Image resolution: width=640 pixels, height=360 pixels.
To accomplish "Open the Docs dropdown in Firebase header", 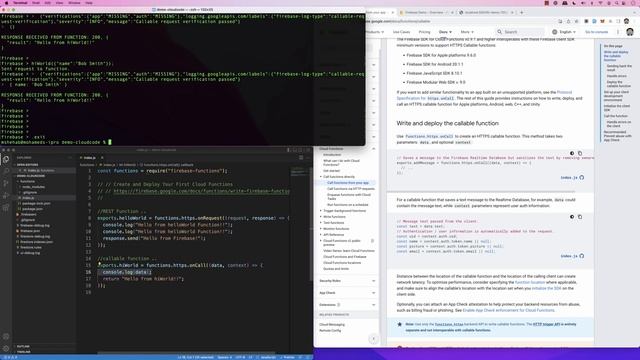I will pyautogui.click(x=445, y=32).
